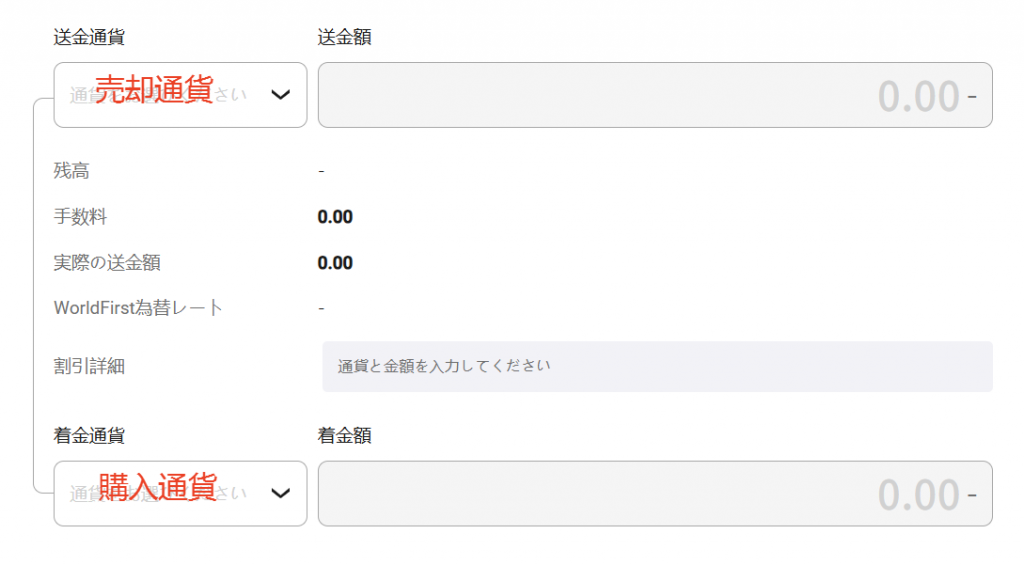1024x565 pixels.
Task: Click the 着金額 heading label
Action: (344, 436)
